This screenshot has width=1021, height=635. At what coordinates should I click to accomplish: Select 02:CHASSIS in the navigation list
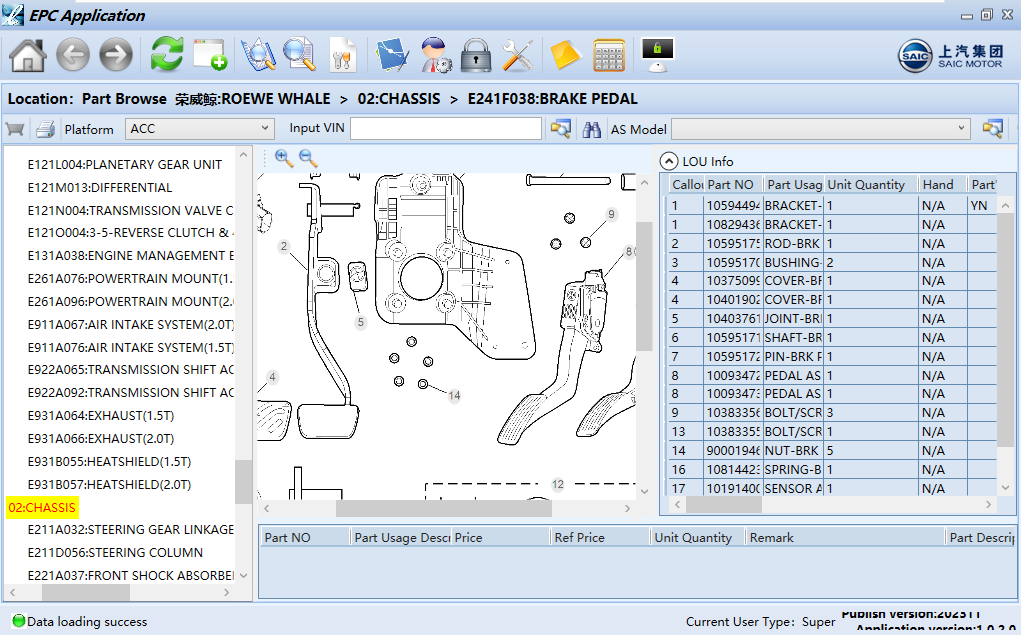click(x=41, y=507)
